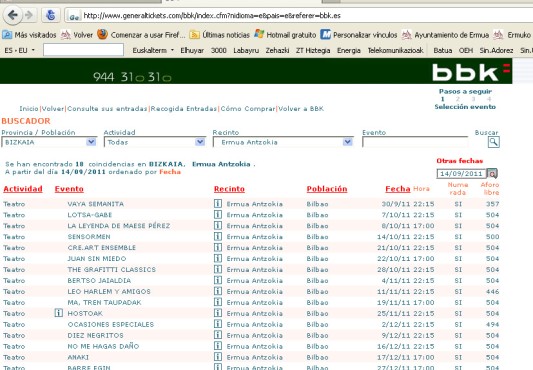The width and height of the screenshot is (533, 370).
Task: Open Consulte sus entradas link
Action: click(107, 109)
